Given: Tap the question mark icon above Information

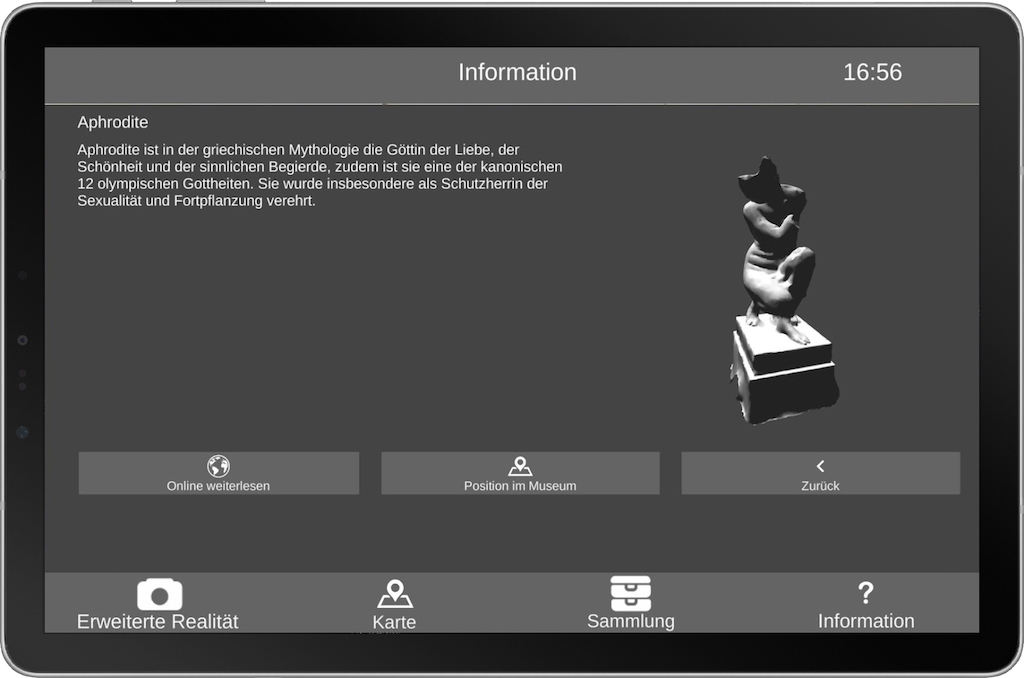Looking at the screenshot, I should tap(866, 590).
